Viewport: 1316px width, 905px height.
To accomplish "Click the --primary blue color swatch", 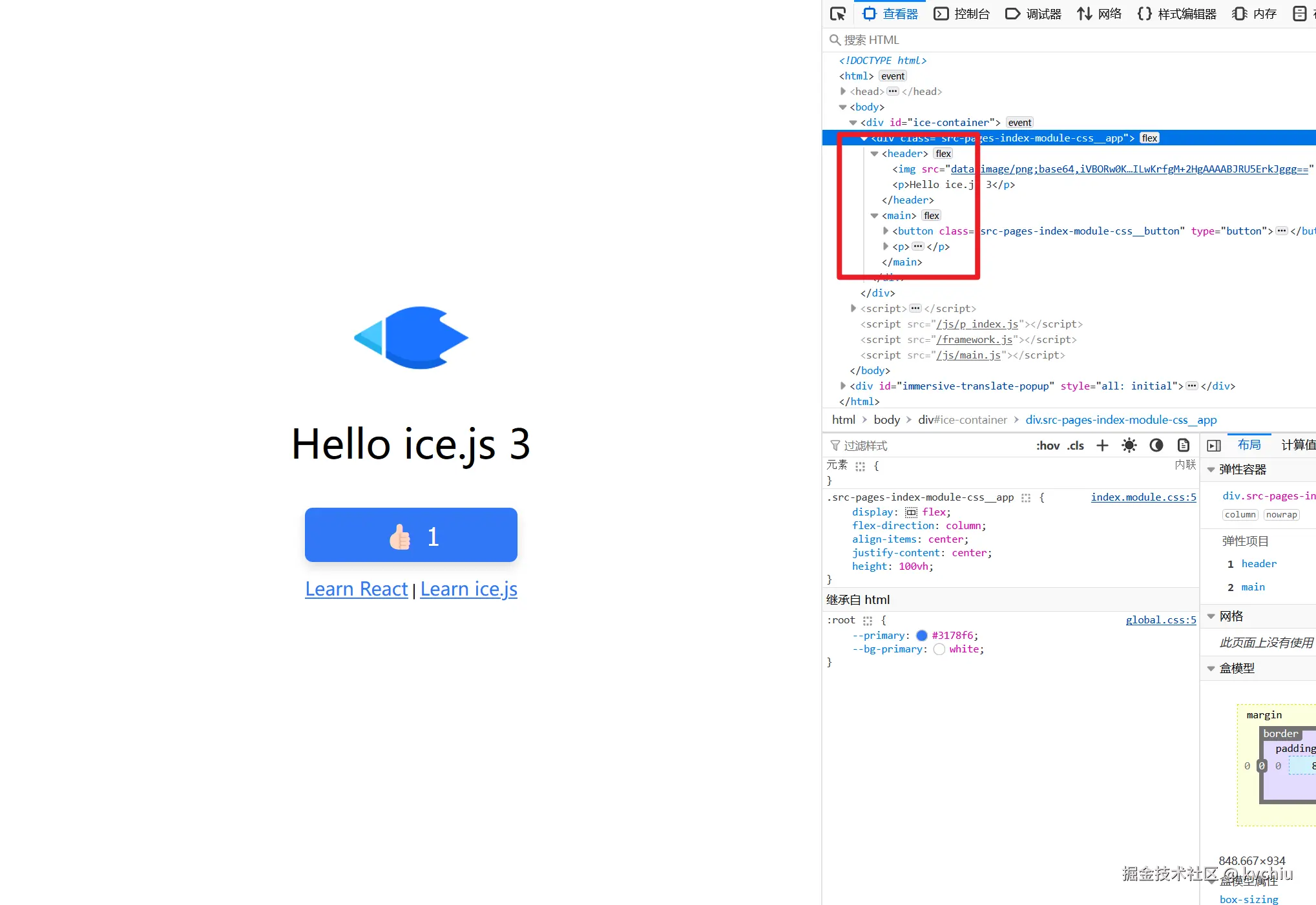I will point(922,636).
